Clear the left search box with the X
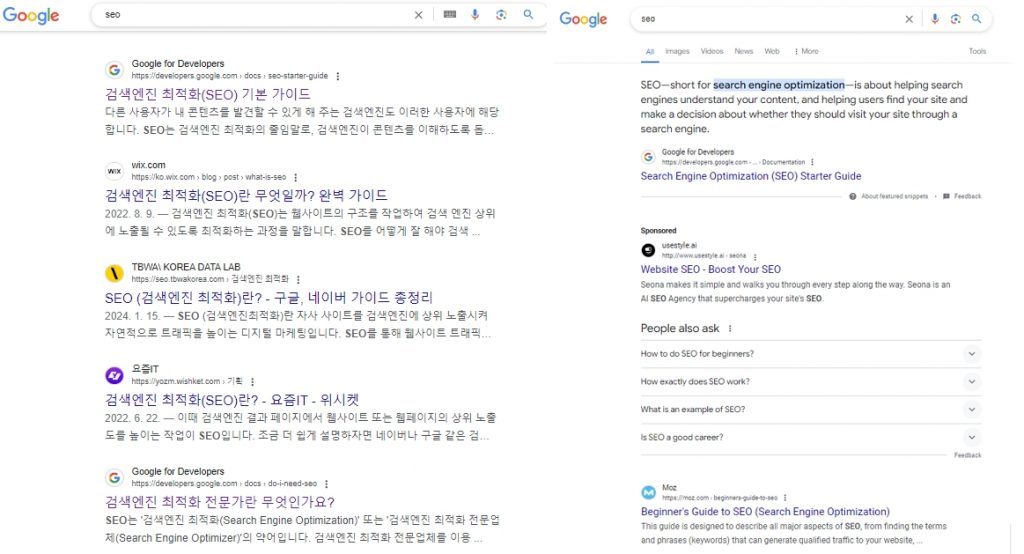The width and height of the screenshot is (1024, 554). [419, 15]
